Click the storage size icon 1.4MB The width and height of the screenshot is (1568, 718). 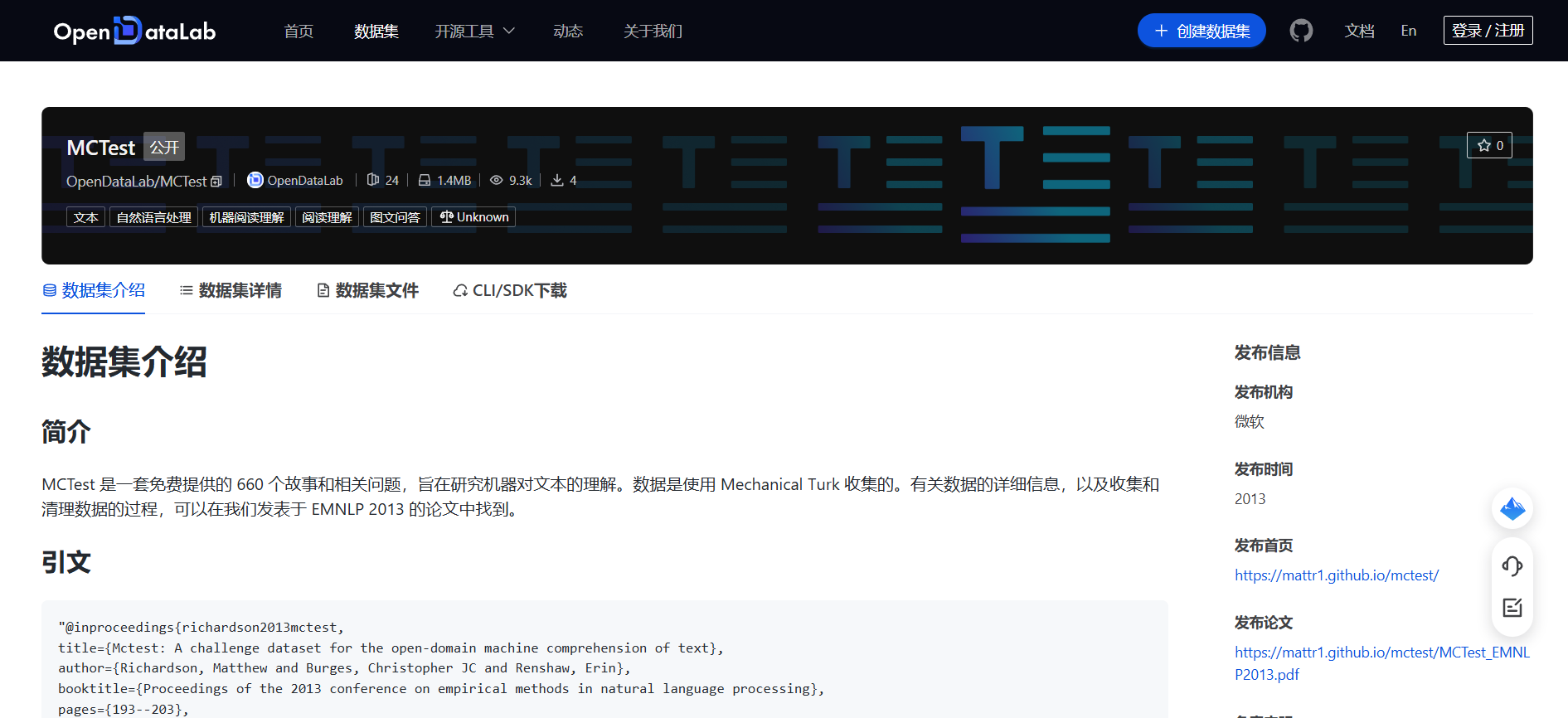pos(425,180)
